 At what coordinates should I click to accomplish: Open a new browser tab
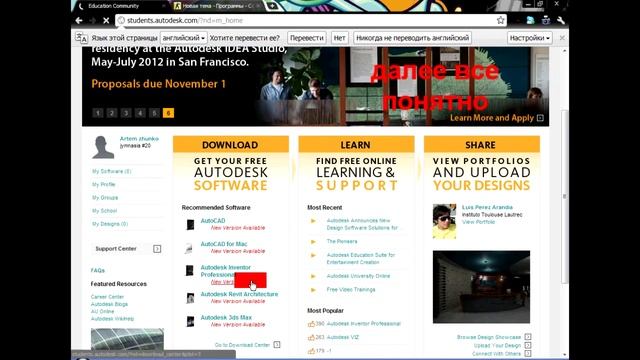pyautogui.click(x=272, y=6)
